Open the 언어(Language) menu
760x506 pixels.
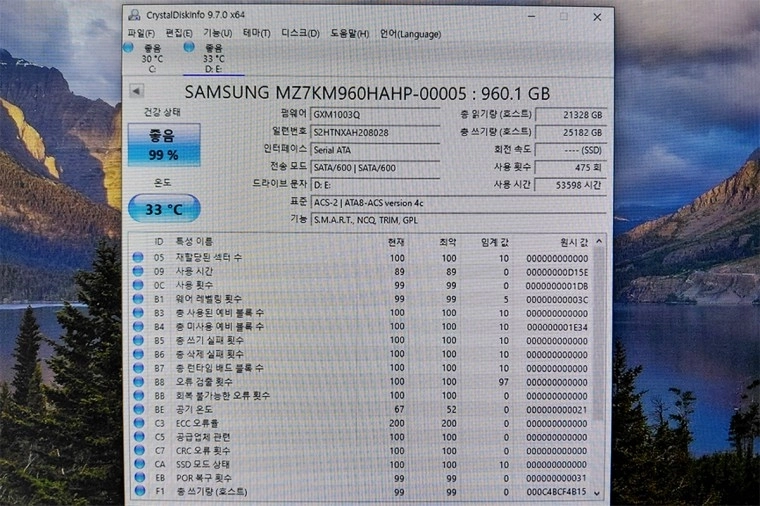coord(410,34)
